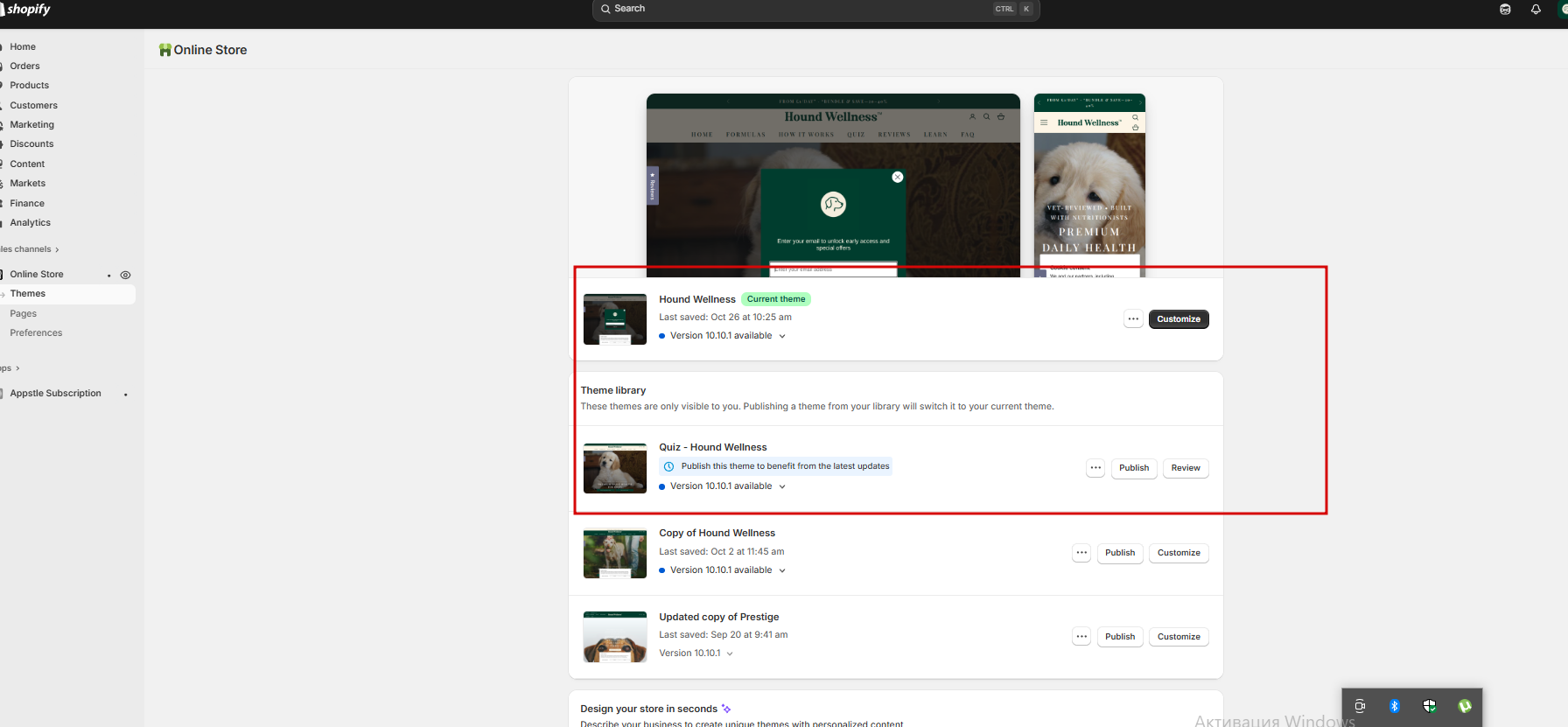Open more actions for Updated copy of Prestige
The image size is (1568, 727).
coord(1081,637)
